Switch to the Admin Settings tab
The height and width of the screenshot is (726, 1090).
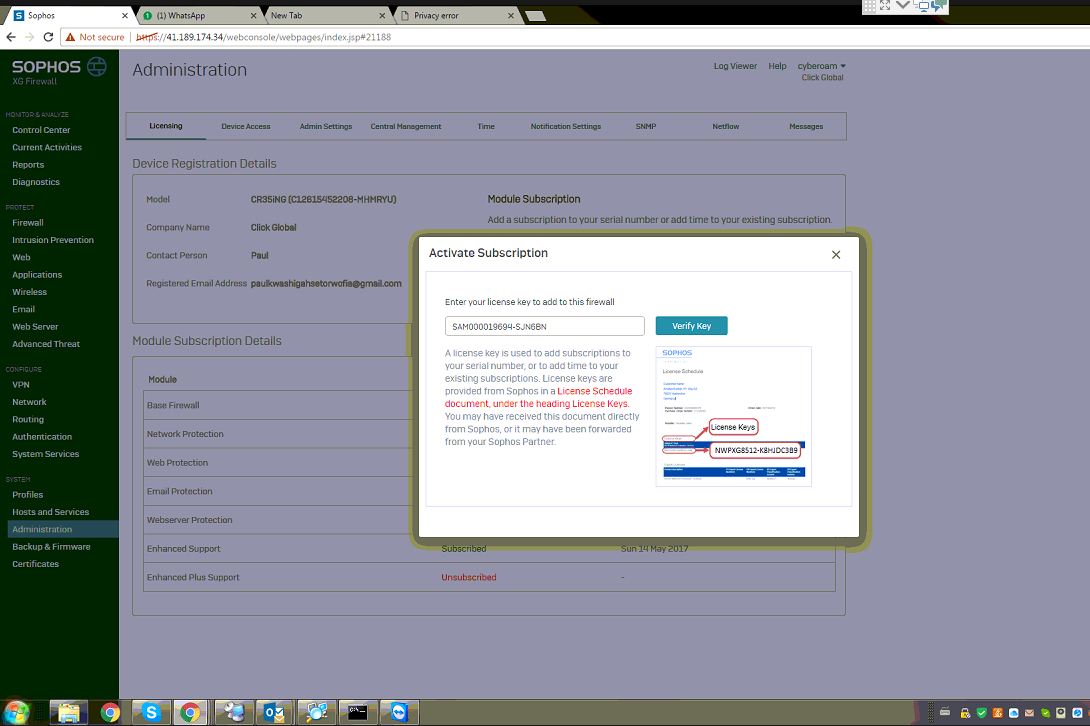(325, 127)
